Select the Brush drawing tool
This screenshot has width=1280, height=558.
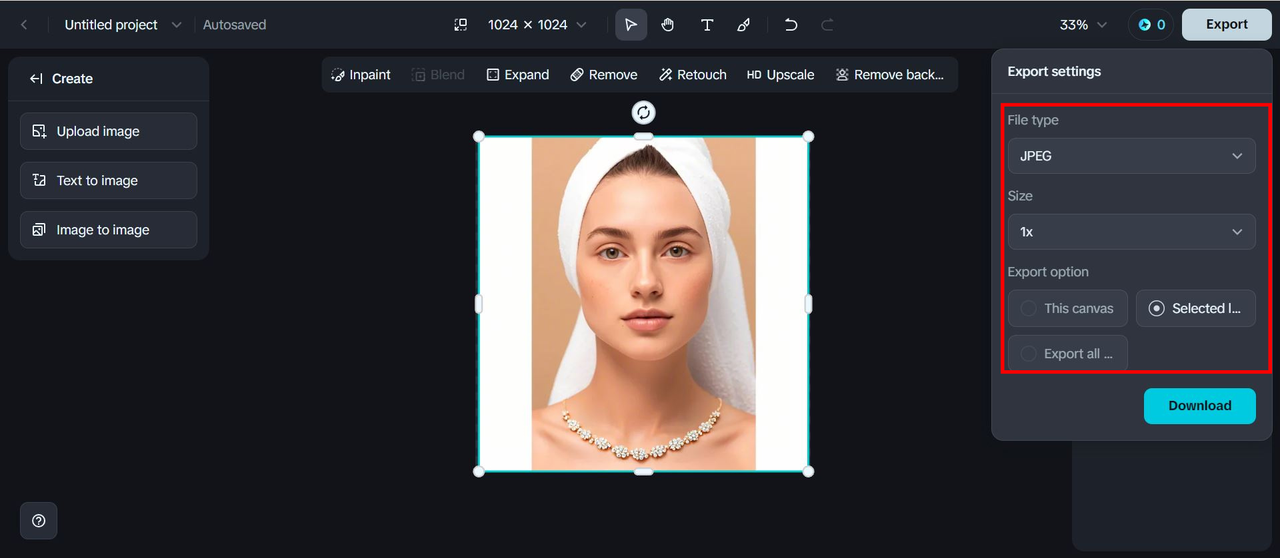[744, 25]
